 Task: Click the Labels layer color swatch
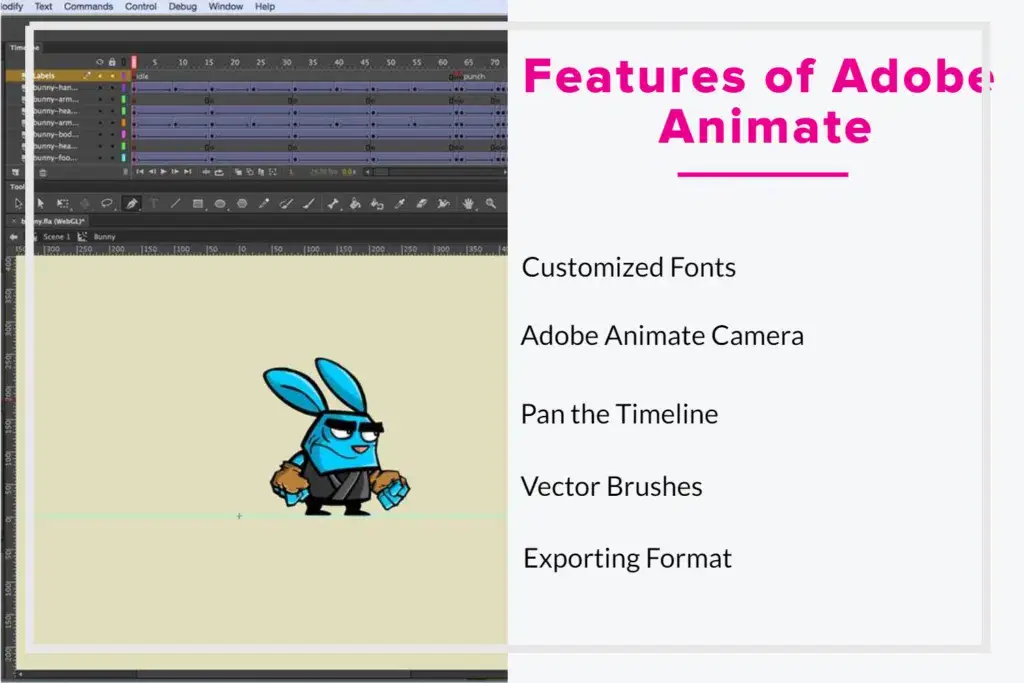pos(124,75)
